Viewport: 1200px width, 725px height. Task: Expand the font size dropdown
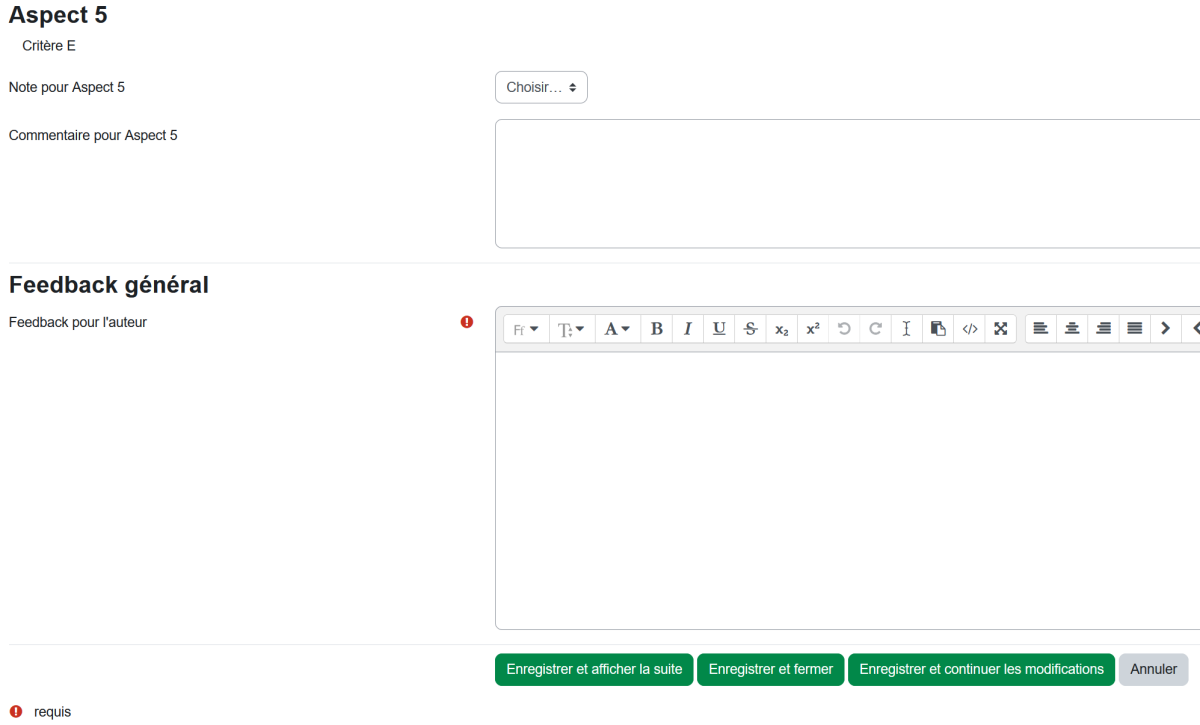coord(572,329)
